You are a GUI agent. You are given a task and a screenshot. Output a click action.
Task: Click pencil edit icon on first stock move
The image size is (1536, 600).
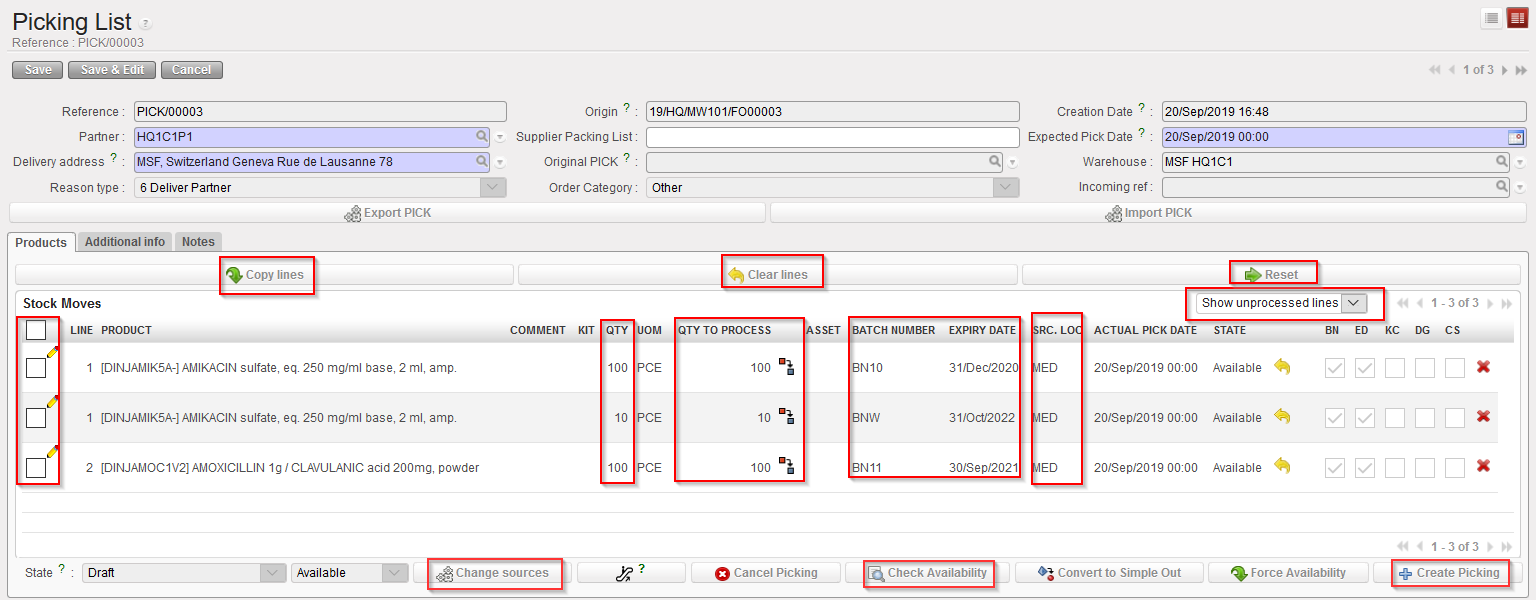click(x=52, y=352)
